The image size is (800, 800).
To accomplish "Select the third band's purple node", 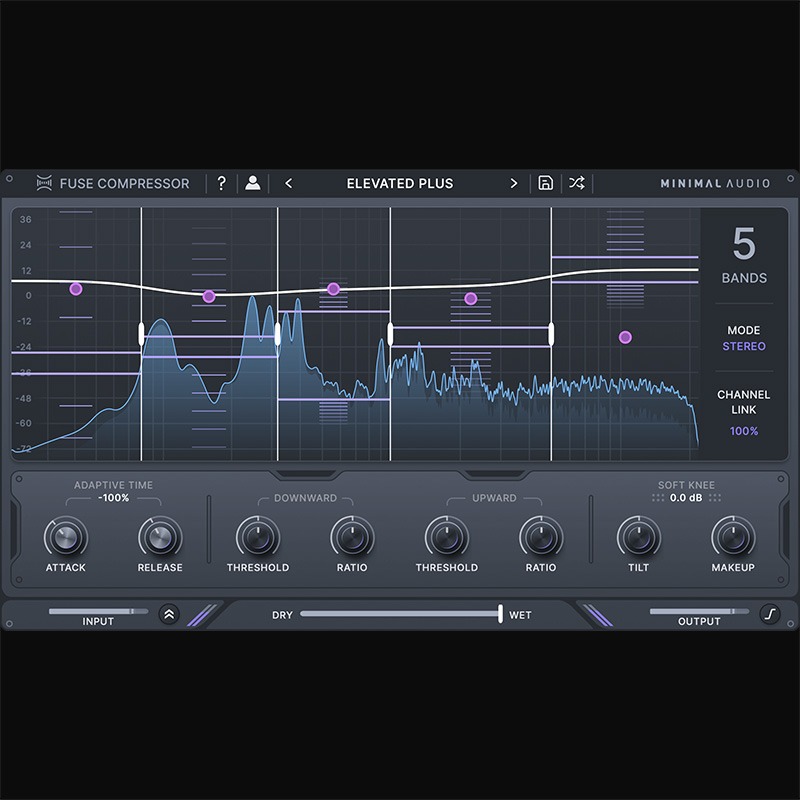I will tap(333, 289).
